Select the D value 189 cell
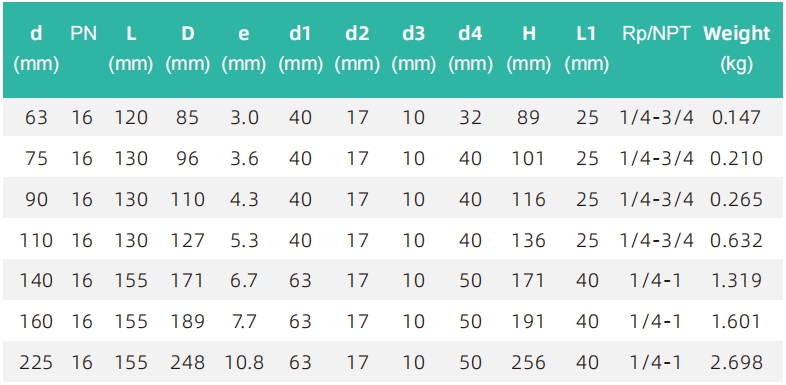786x385 pixels. tap(187, 321)
